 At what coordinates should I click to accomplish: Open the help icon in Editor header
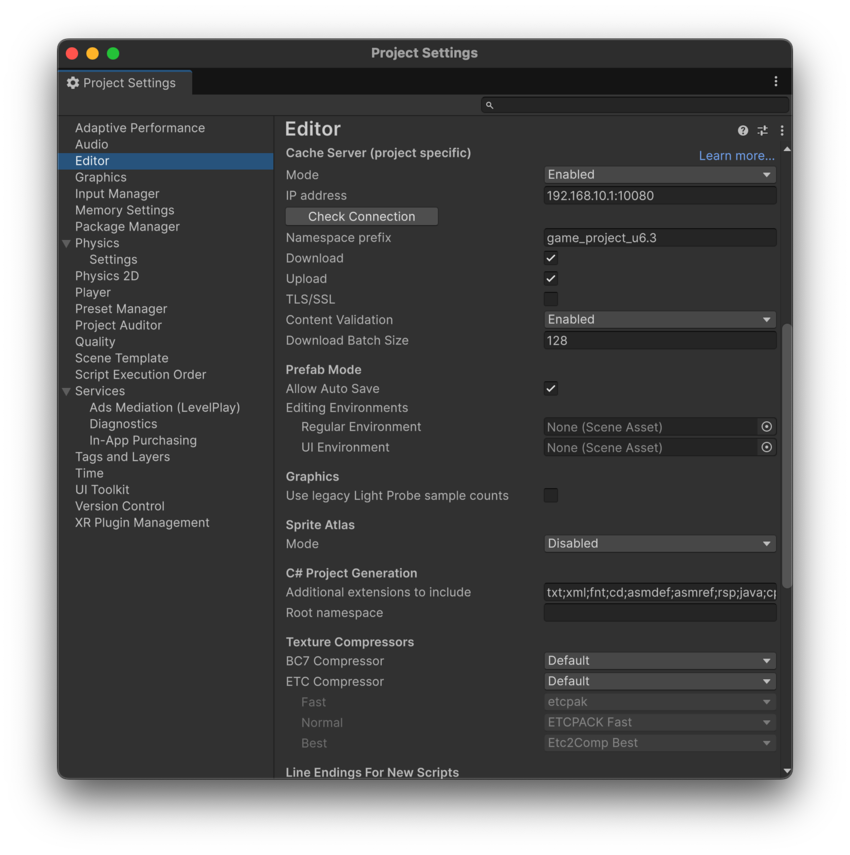pyautogui.click(x=743, y=131)
